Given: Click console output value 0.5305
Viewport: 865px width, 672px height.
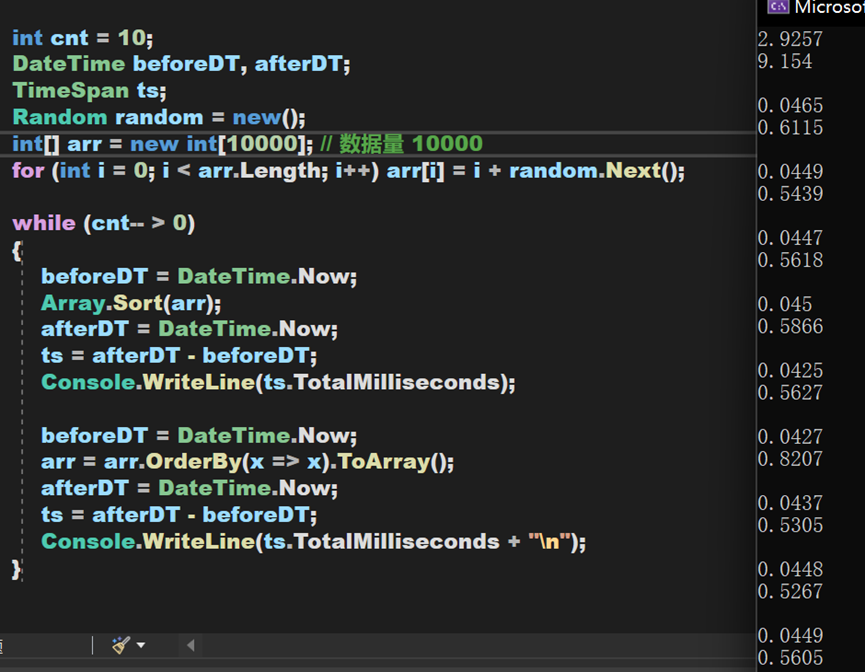Looking at the screenshot, I should [790, 525].
